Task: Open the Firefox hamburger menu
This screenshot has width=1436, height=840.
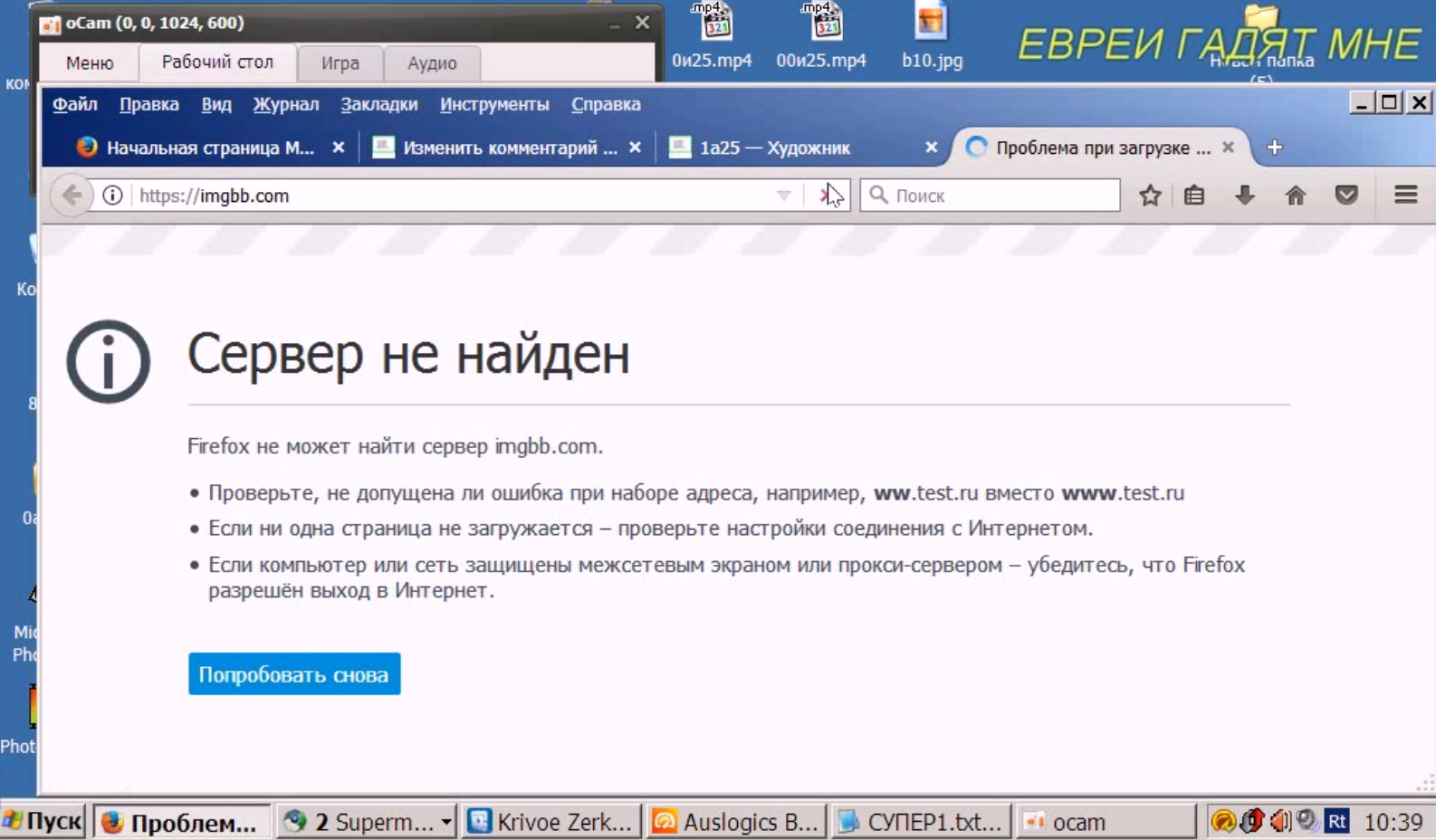Action: (1405, 196)
